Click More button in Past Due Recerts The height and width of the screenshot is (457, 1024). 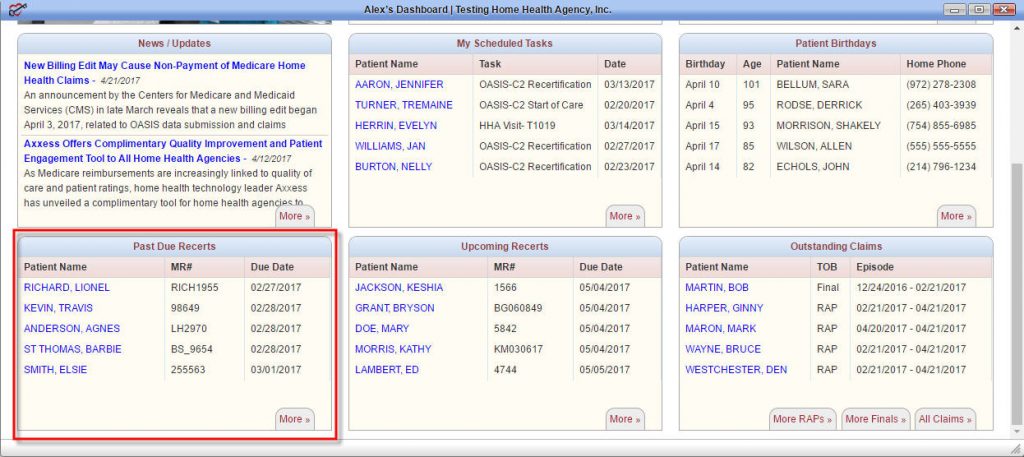point(294,419)
